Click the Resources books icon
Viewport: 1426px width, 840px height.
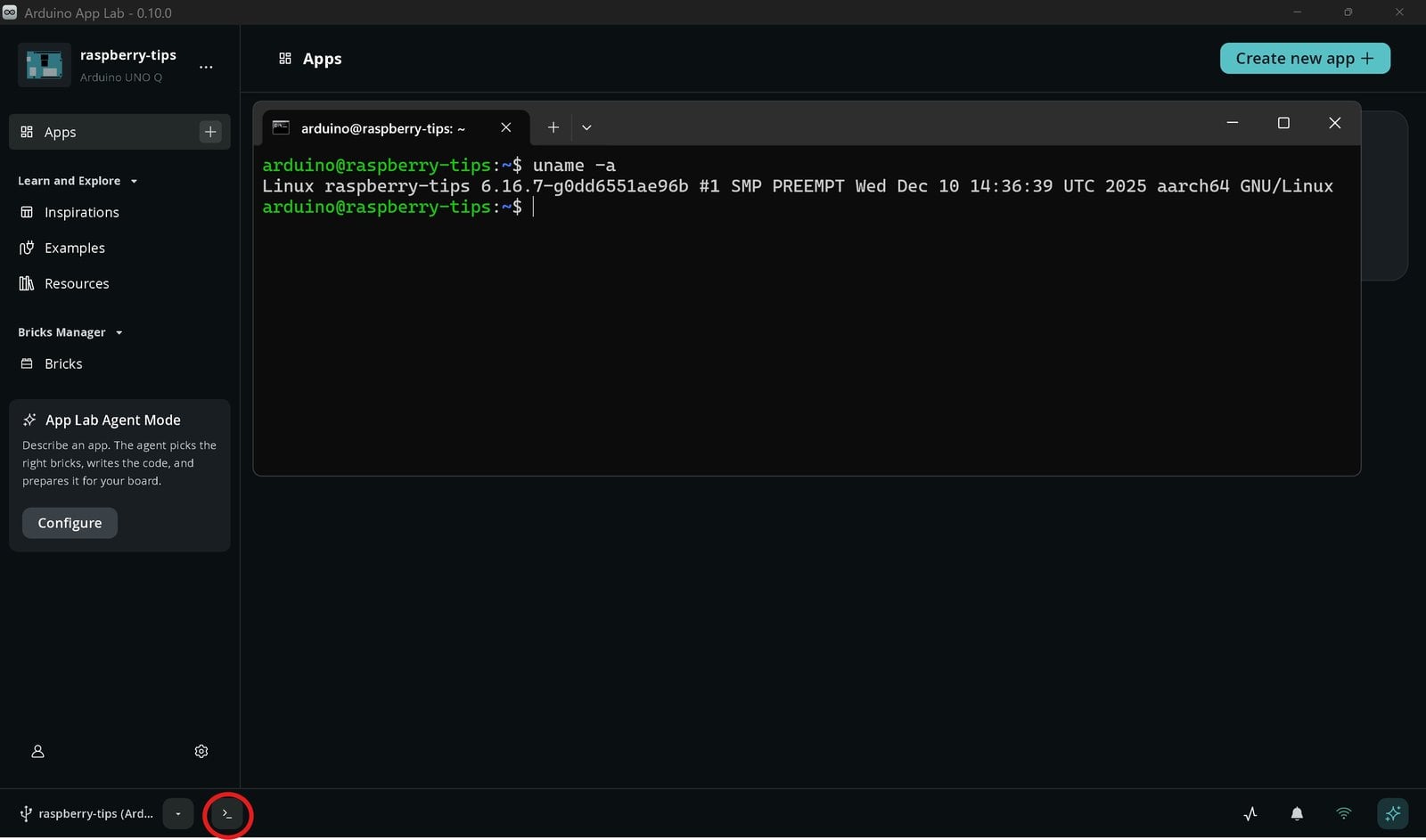(27, 283)
